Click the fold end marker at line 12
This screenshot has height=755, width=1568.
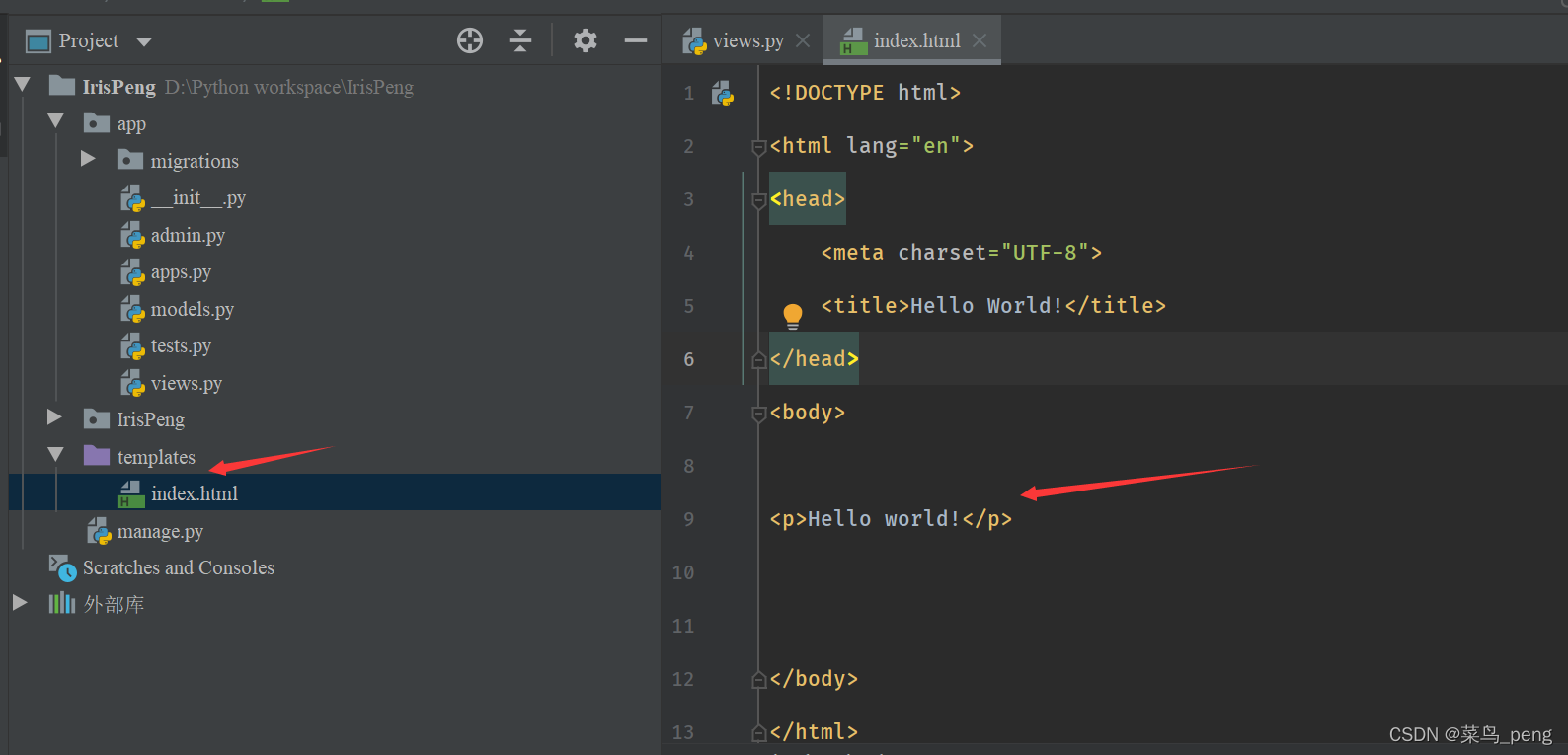tap(758, 680)
